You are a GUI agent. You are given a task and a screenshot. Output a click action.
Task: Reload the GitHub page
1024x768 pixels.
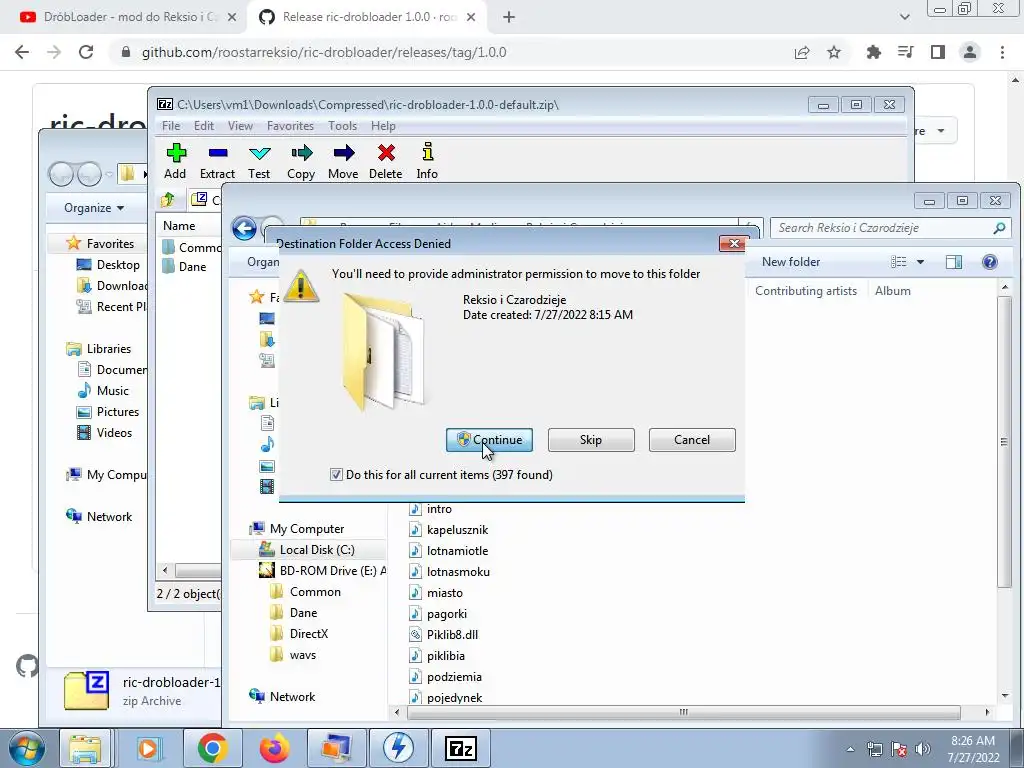86,52
